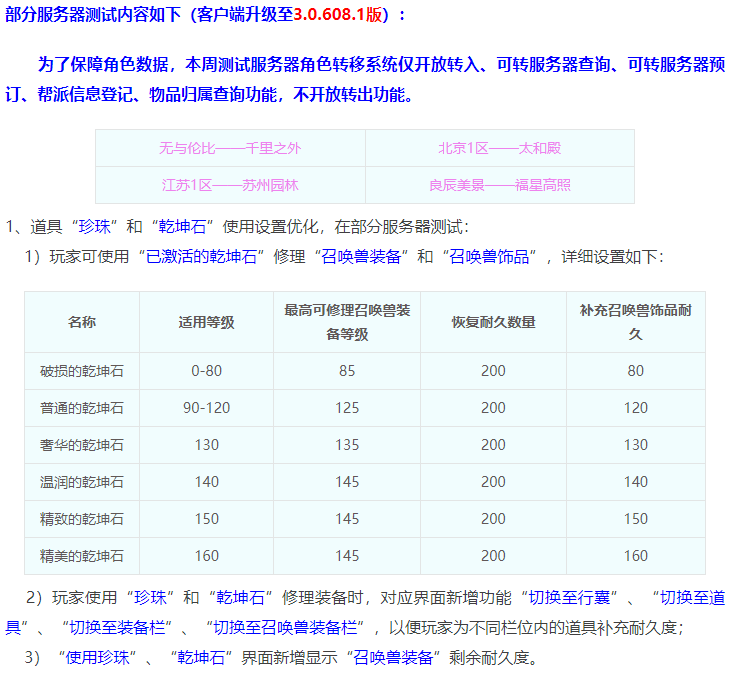Select the 温润的乾坤石 row name

(82, 482)
